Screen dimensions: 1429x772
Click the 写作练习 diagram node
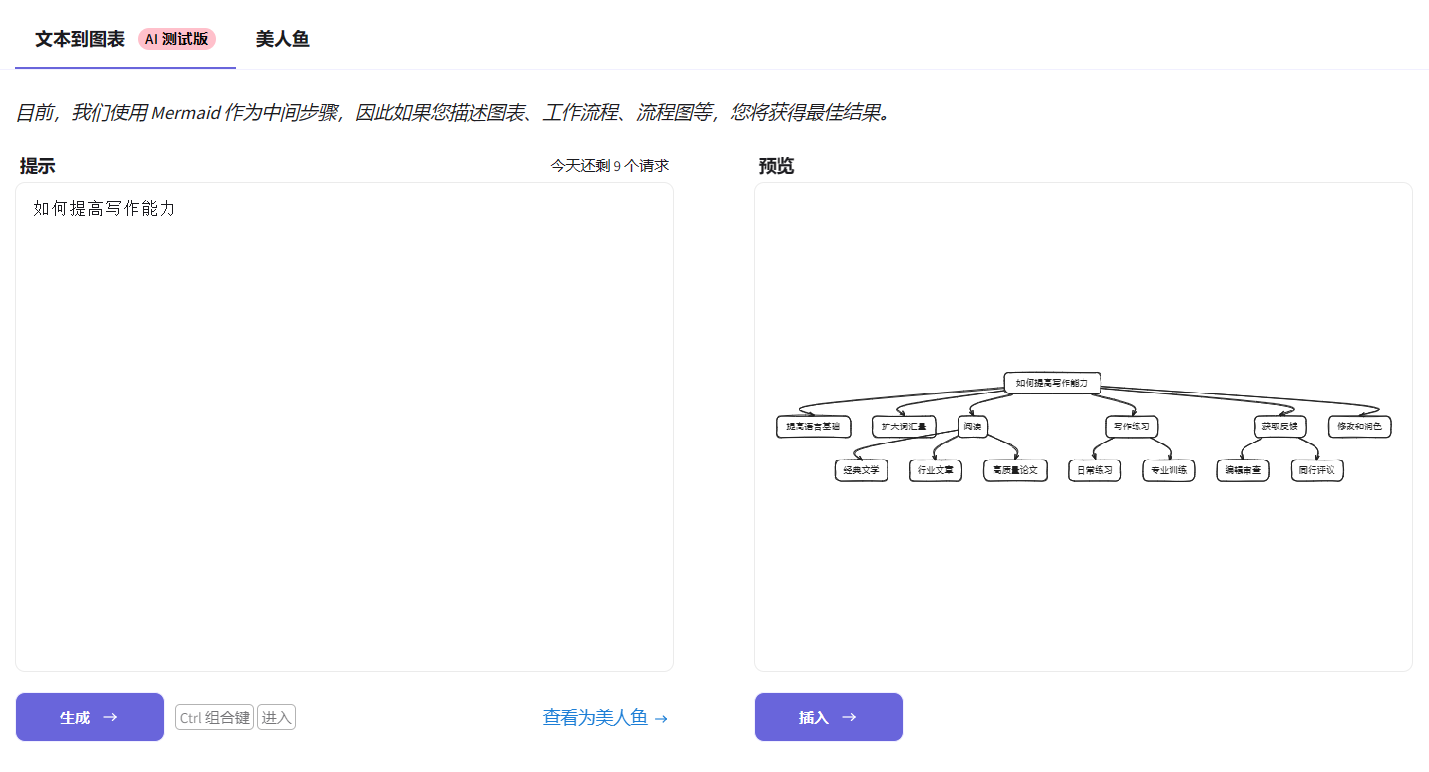pyautogui.click(x=1131, y=427)
